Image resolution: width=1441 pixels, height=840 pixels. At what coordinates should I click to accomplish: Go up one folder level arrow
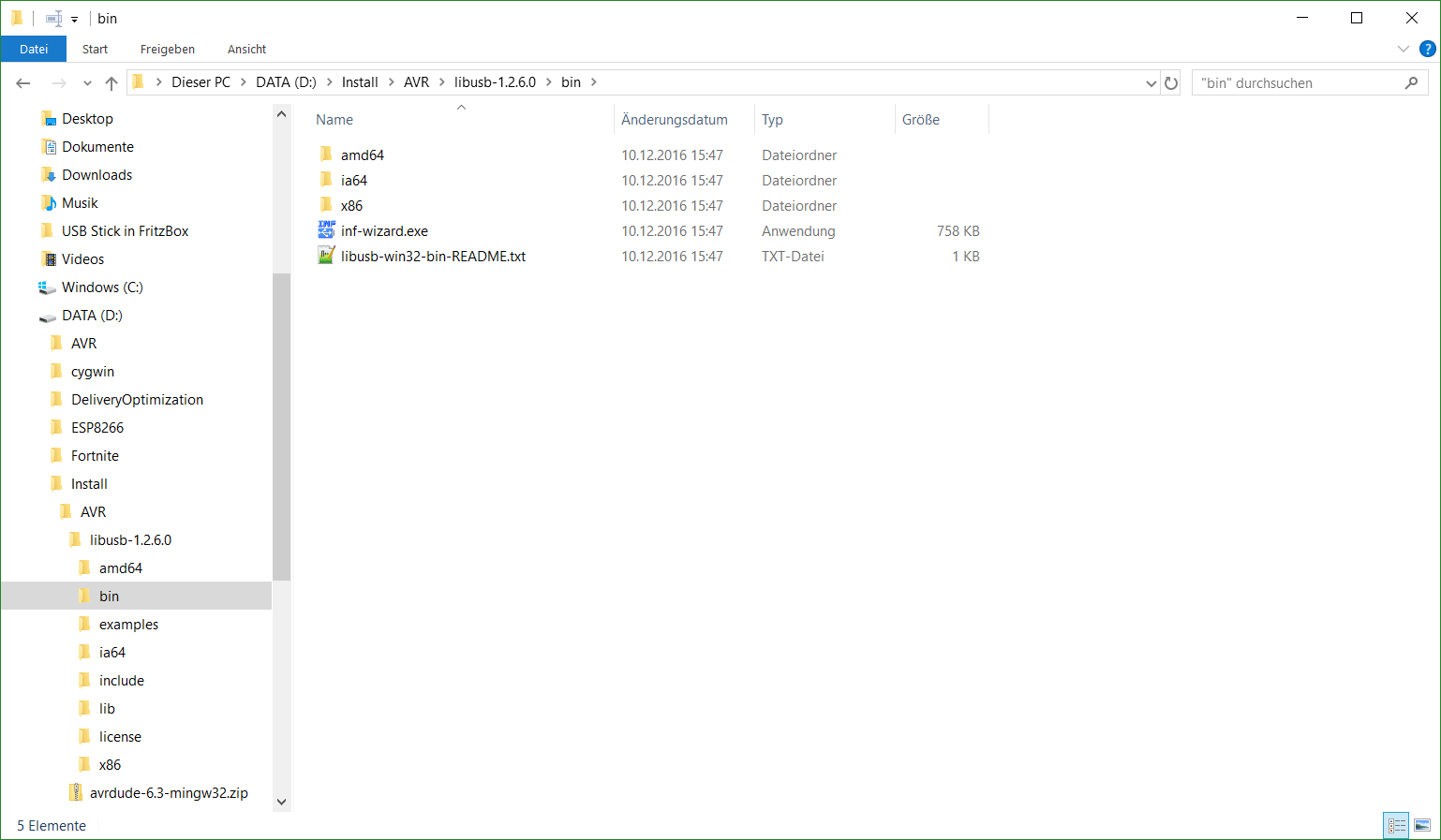coord(111,82)
